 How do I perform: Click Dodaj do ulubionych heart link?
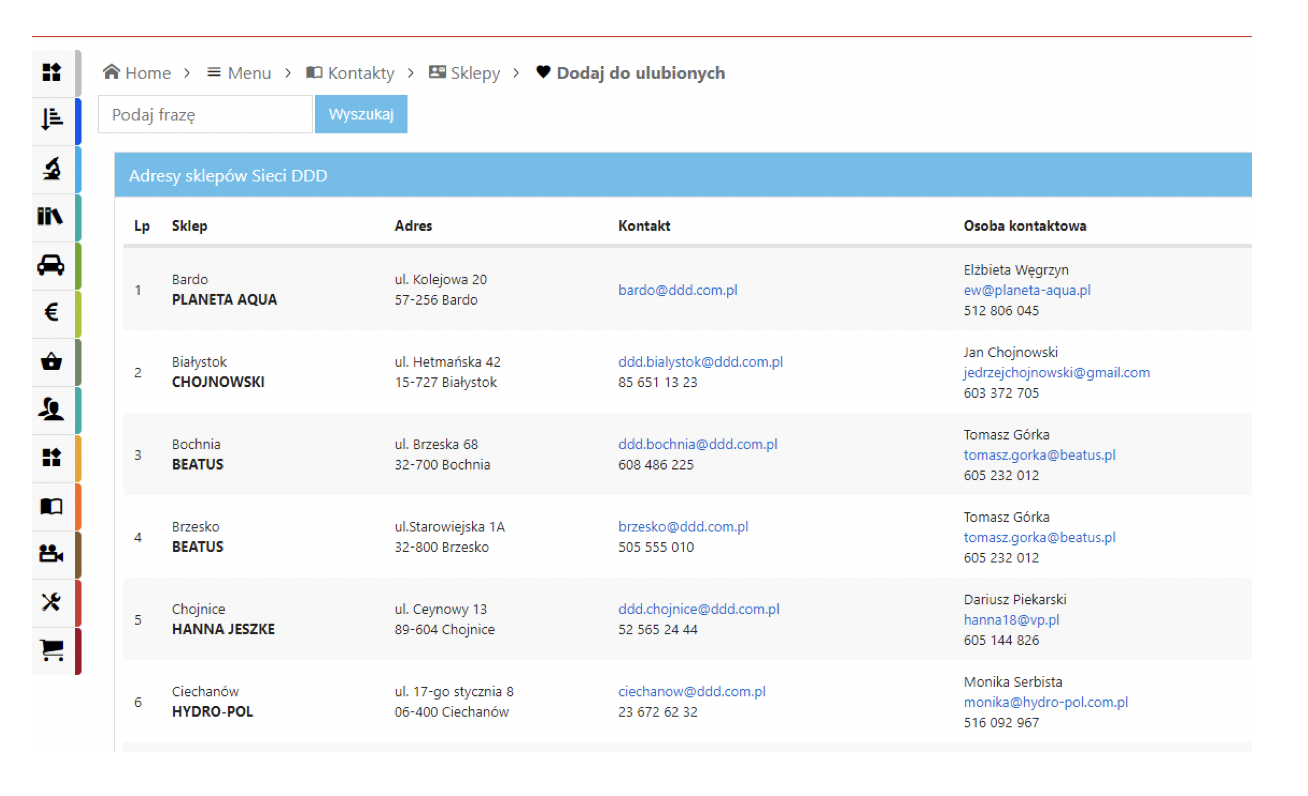[x=631, y=73]
